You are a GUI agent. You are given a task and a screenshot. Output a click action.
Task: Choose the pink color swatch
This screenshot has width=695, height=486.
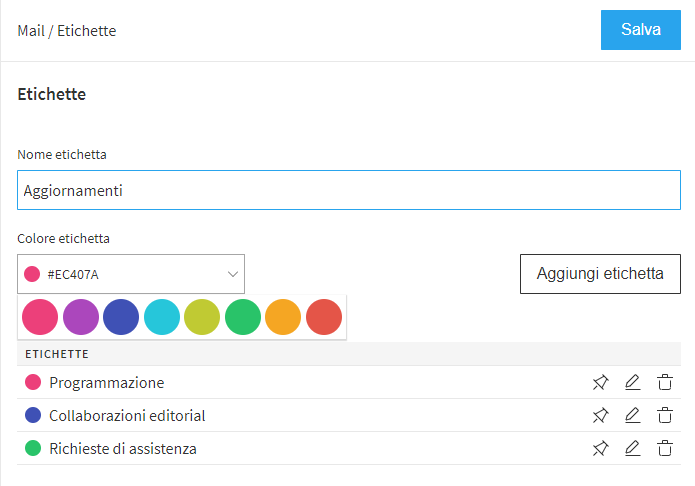40,317
